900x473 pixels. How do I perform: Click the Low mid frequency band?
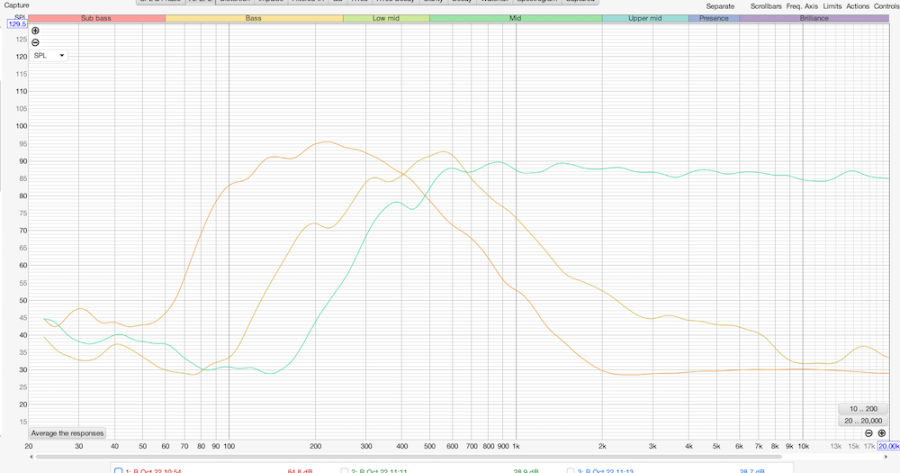tap(386, 18)
